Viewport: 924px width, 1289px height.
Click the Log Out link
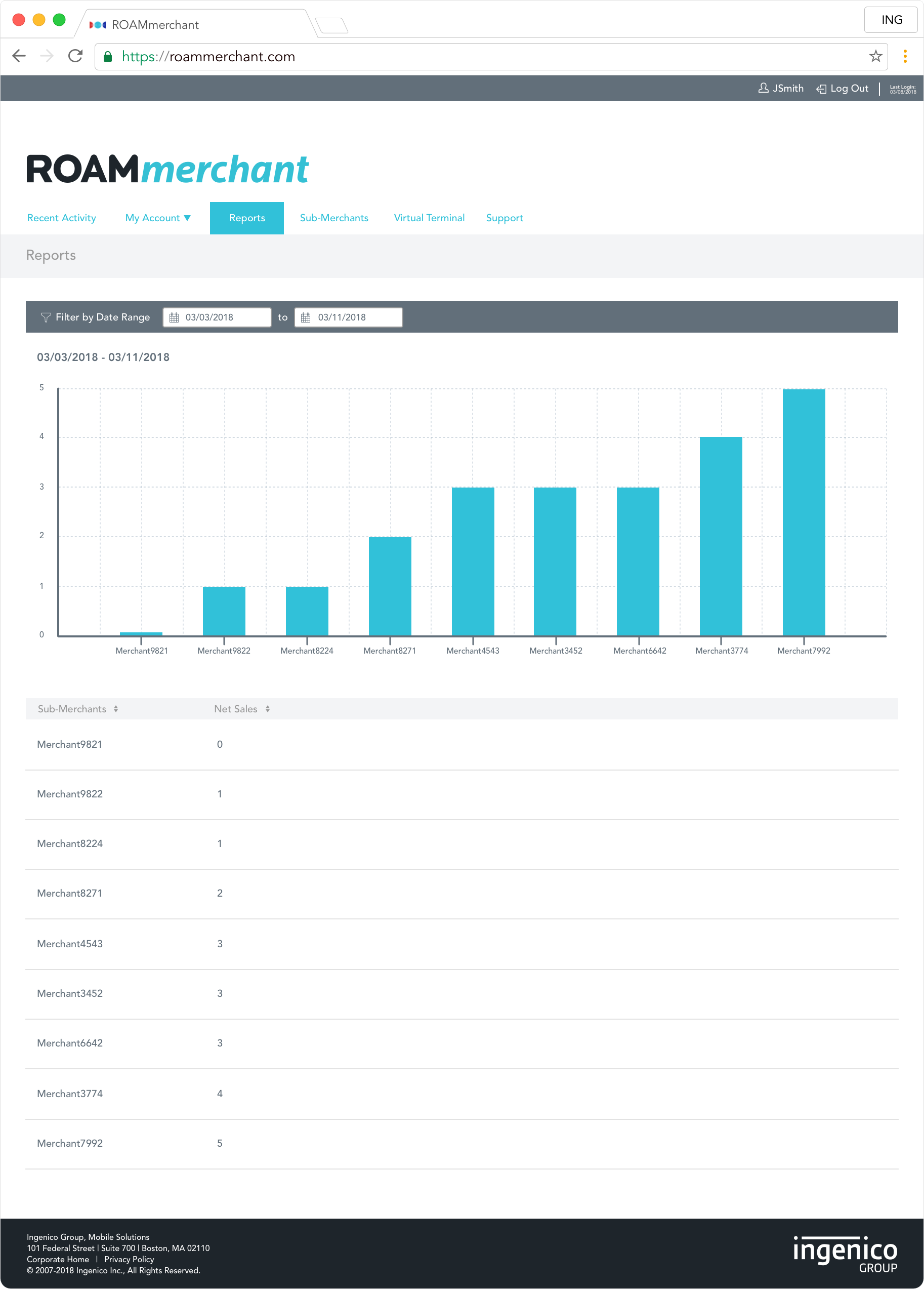[x=849, y=89]
